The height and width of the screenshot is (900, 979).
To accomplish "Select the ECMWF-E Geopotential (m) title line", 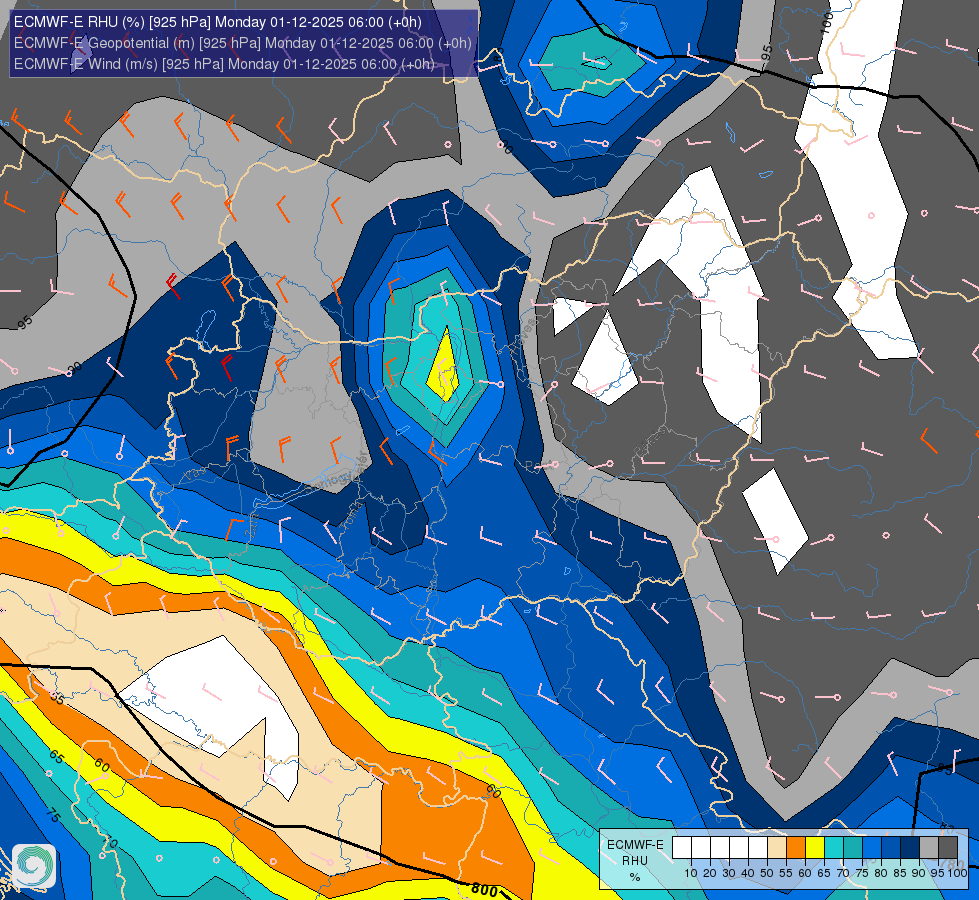I will [242, 43].
